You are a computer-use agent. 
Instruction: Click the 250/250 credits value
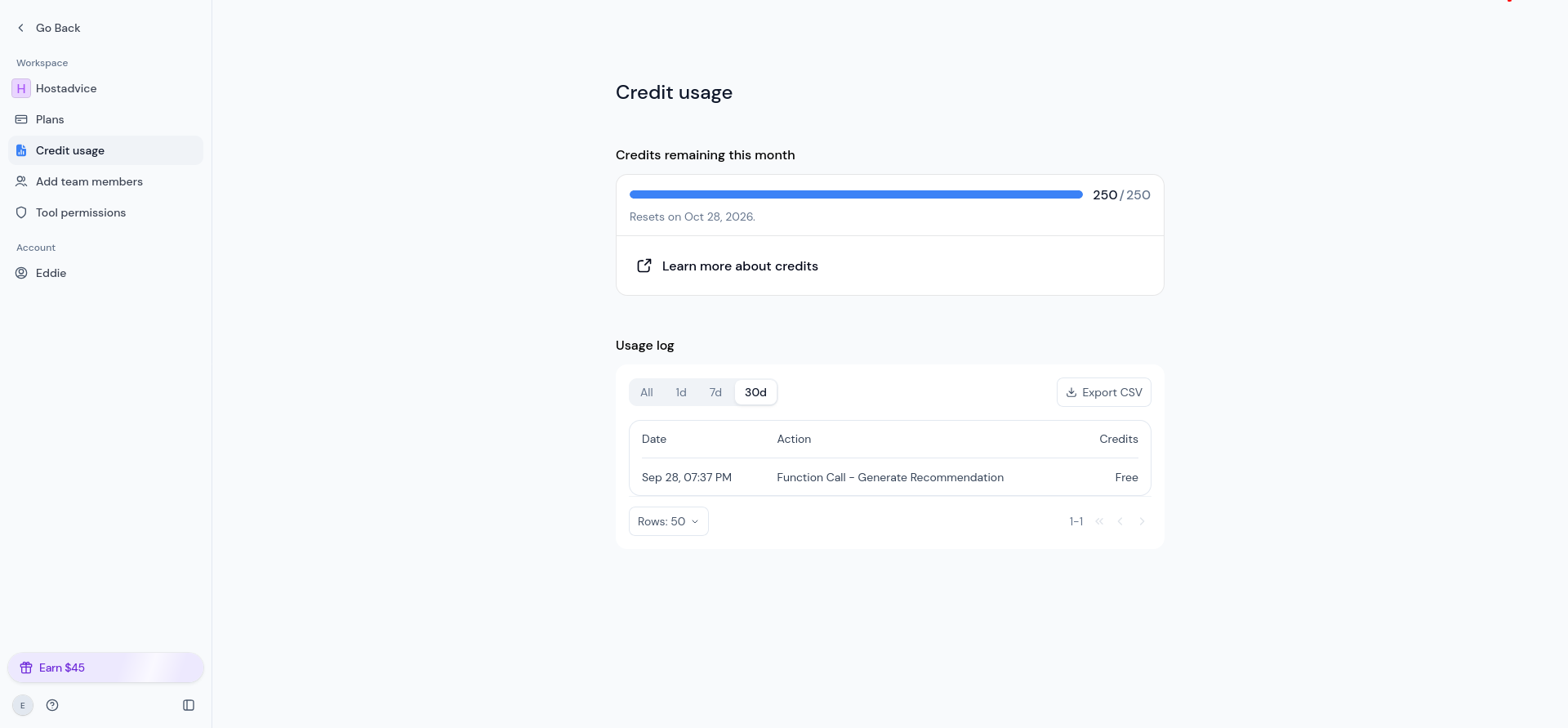[x=1121, y=194]
